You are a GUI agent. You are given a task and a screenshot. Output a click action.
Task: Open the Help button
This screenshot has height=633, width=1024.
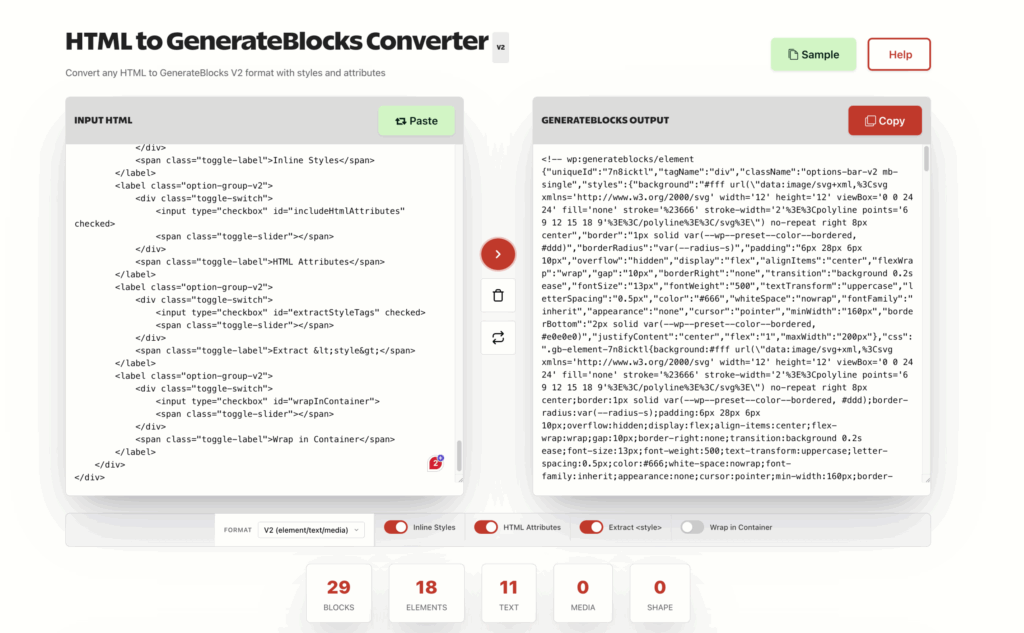(x=899, y=54)
